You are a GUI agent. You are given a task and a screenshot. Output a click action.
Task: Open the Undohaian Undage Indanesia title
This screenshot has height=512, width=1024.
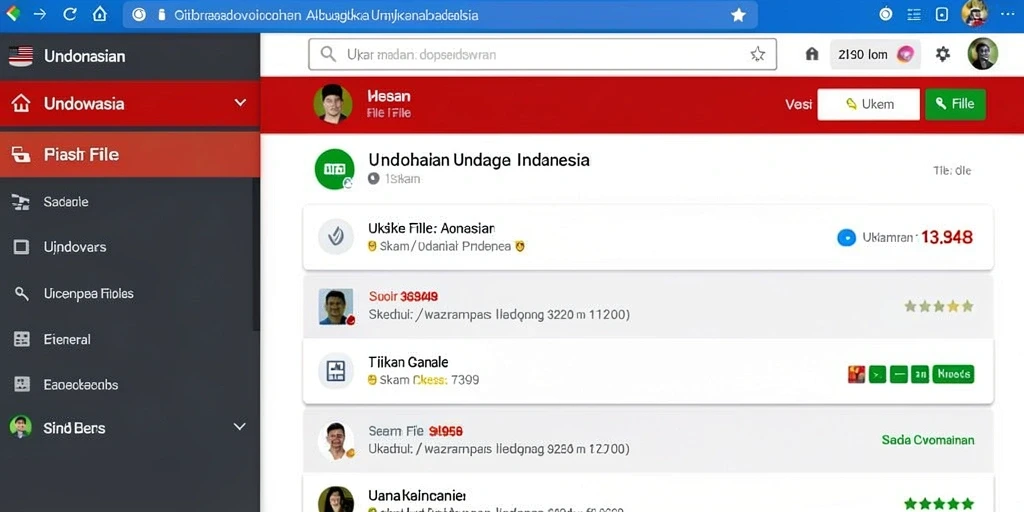pyautogui.click(x=479, y=160)
